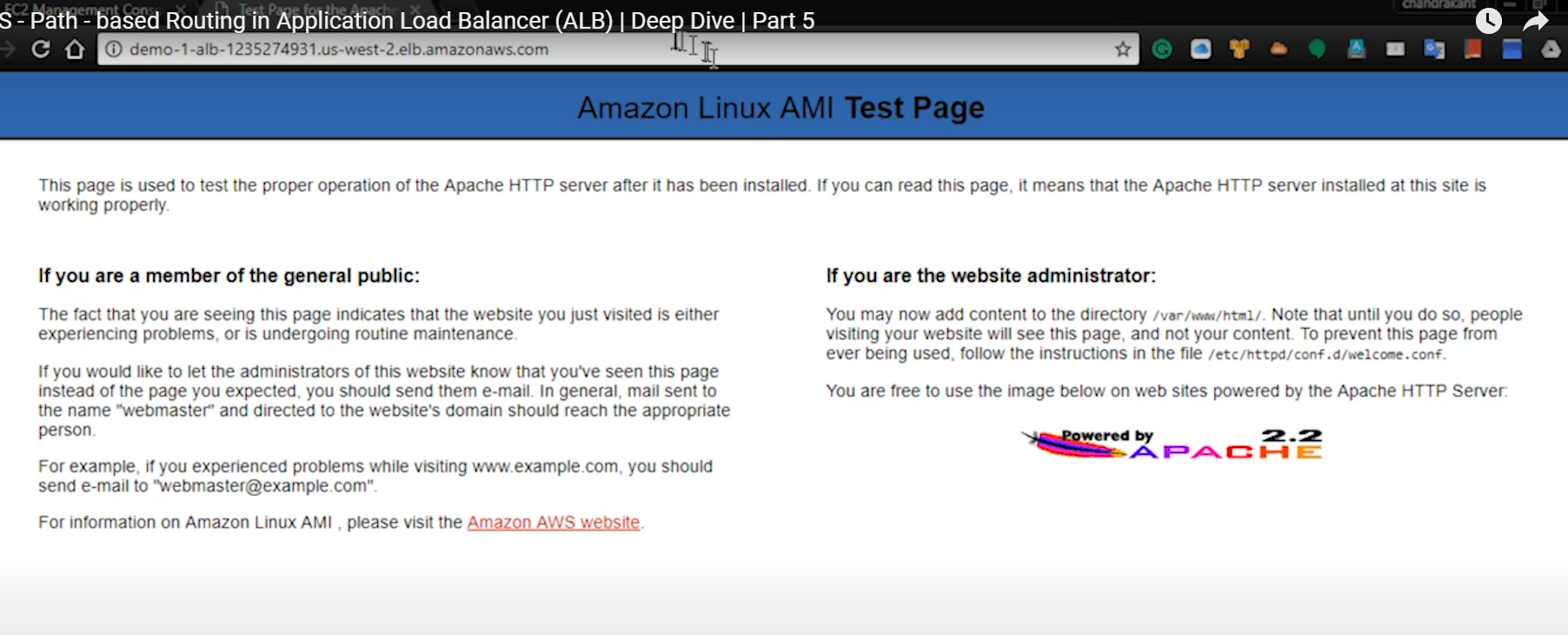Switch to the EC2 Management Console tab

[83, 9]
